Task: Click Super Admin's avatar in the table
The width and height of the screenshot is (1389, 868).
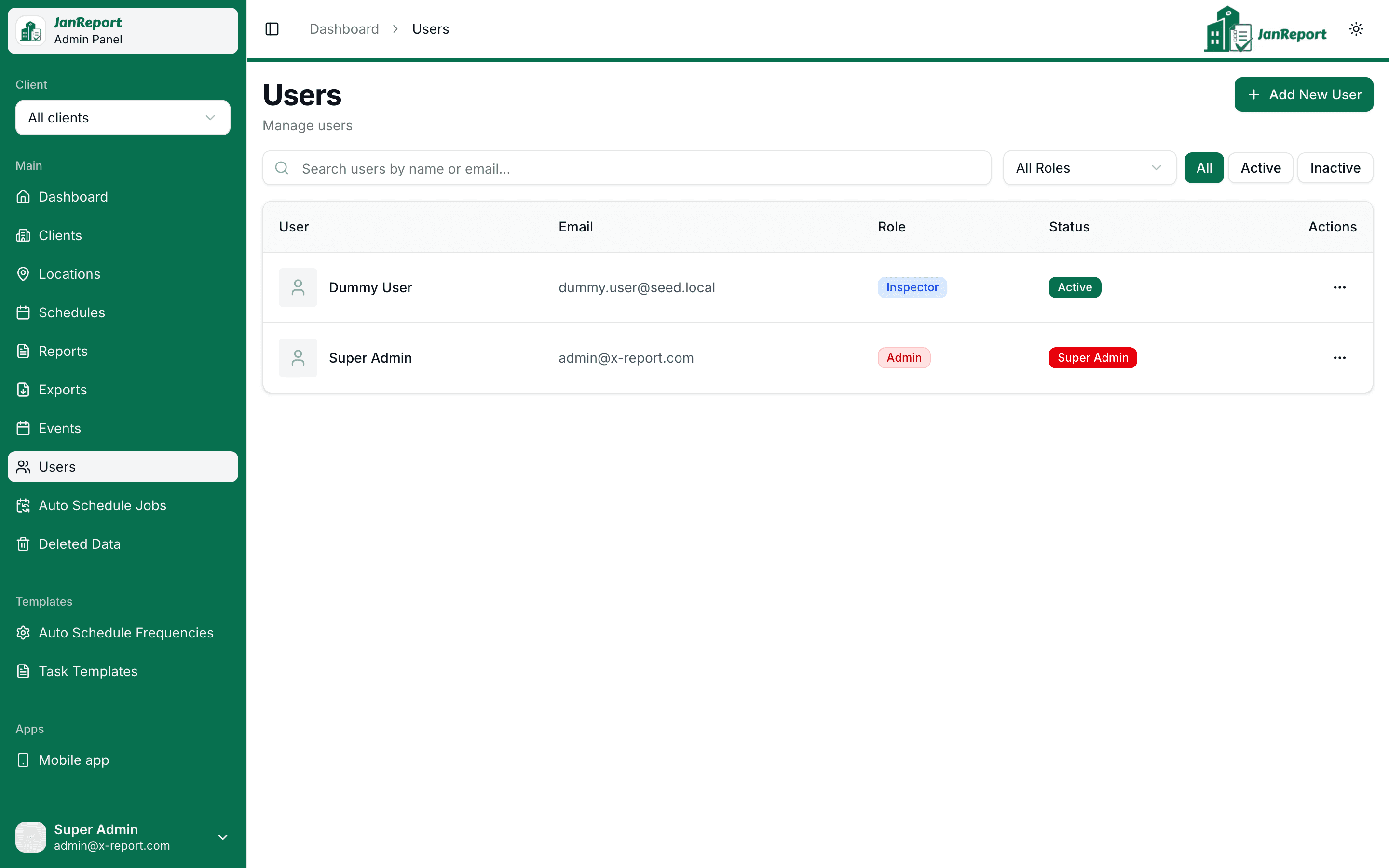Action: pos(298,358)
